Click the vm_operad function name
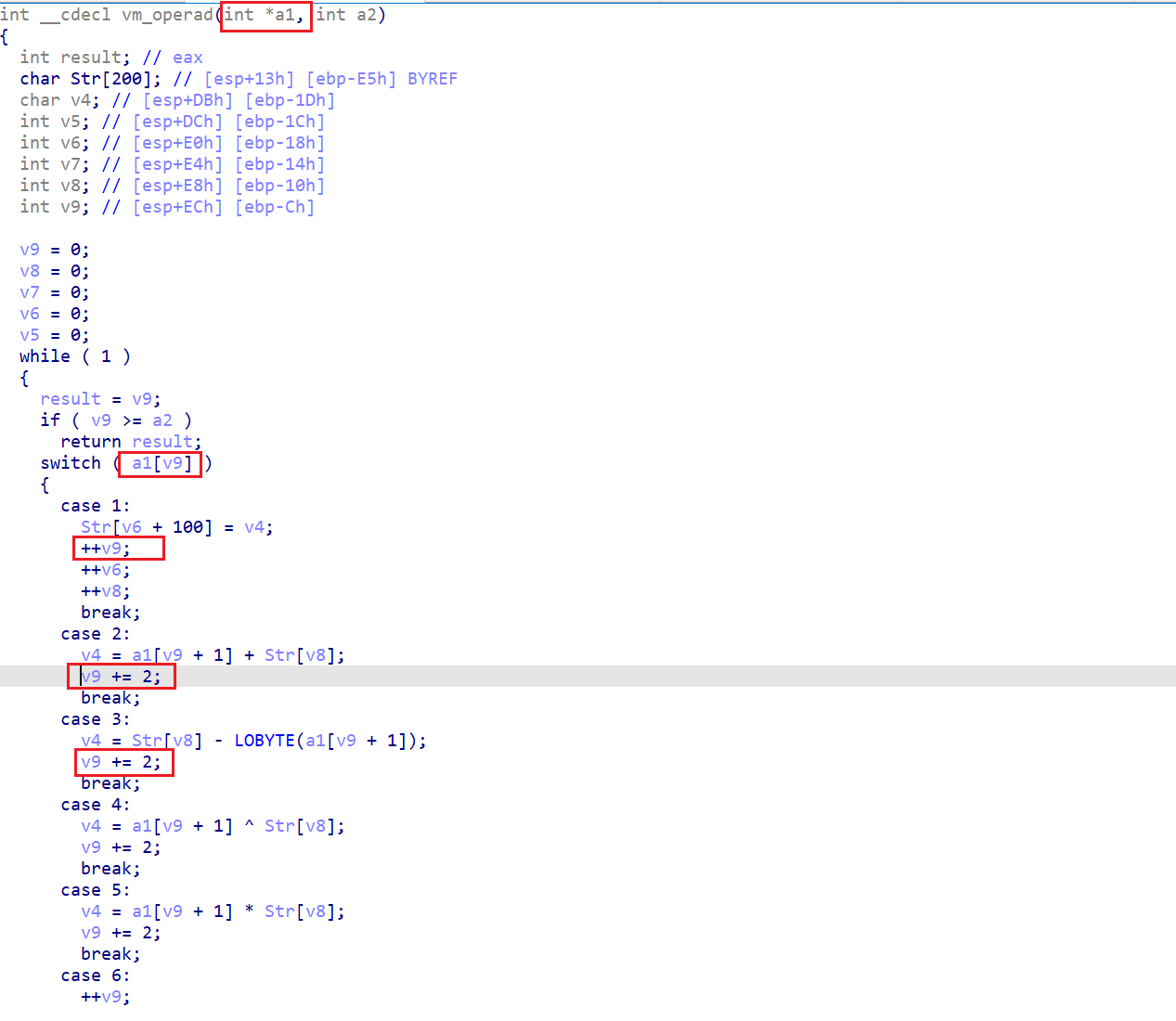This screenshot has height=1021, width=1176. click(167, 15)
